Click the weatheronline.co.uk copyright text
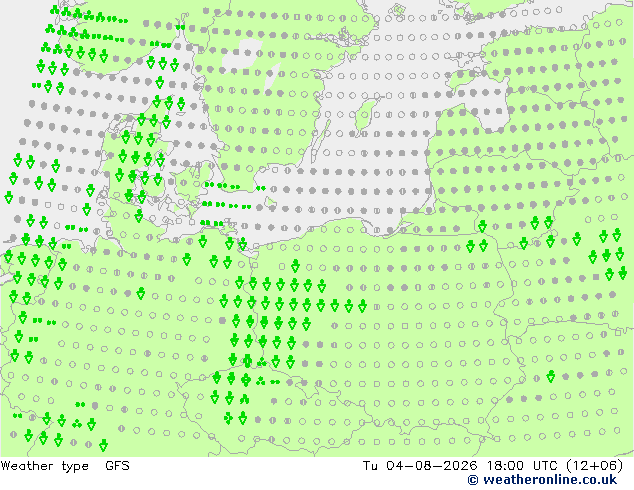The width and height of the screenshot is (634, 490). coord(542,480)
